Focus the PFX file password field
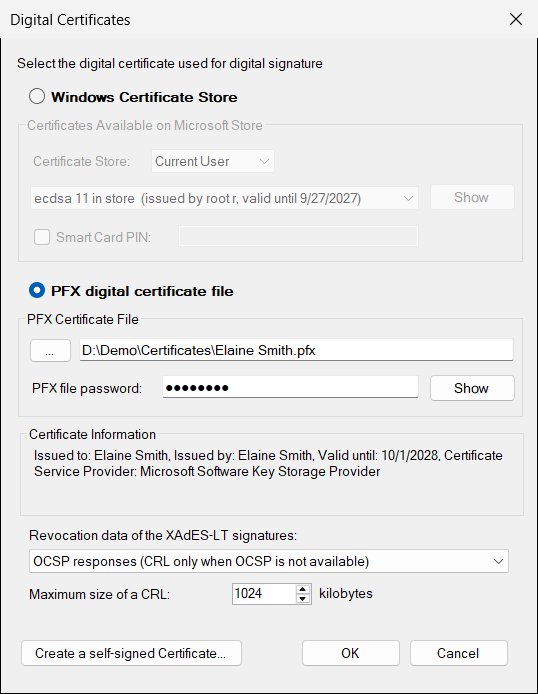The height and width of the screenshot is (694, 538). coord(290,387)
